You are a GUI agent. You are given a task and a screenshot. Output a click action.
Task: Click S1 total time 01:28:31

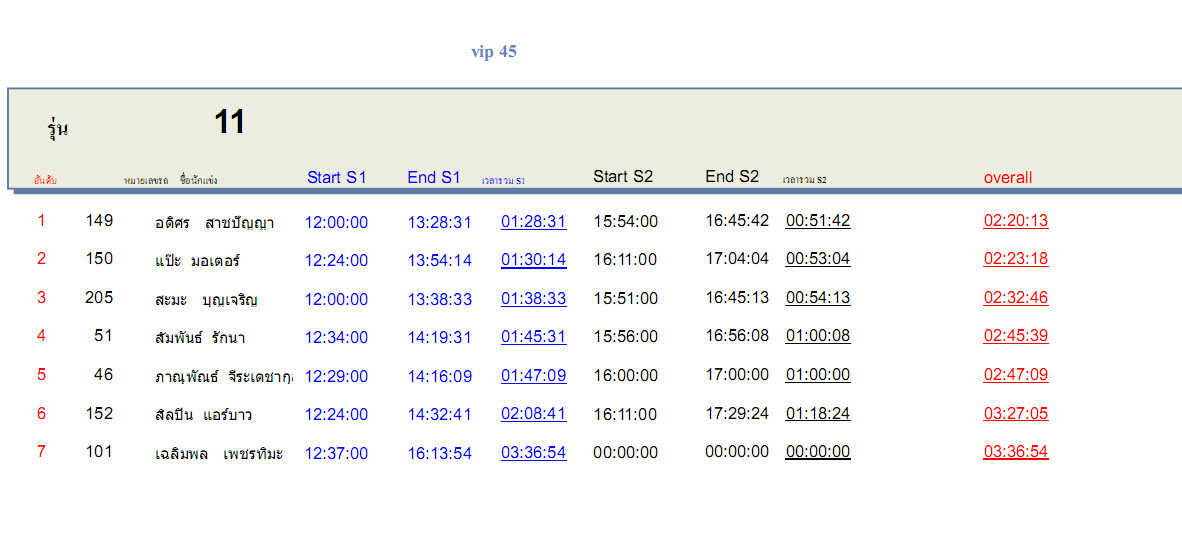pyautogui.click(x=533, y=222)
